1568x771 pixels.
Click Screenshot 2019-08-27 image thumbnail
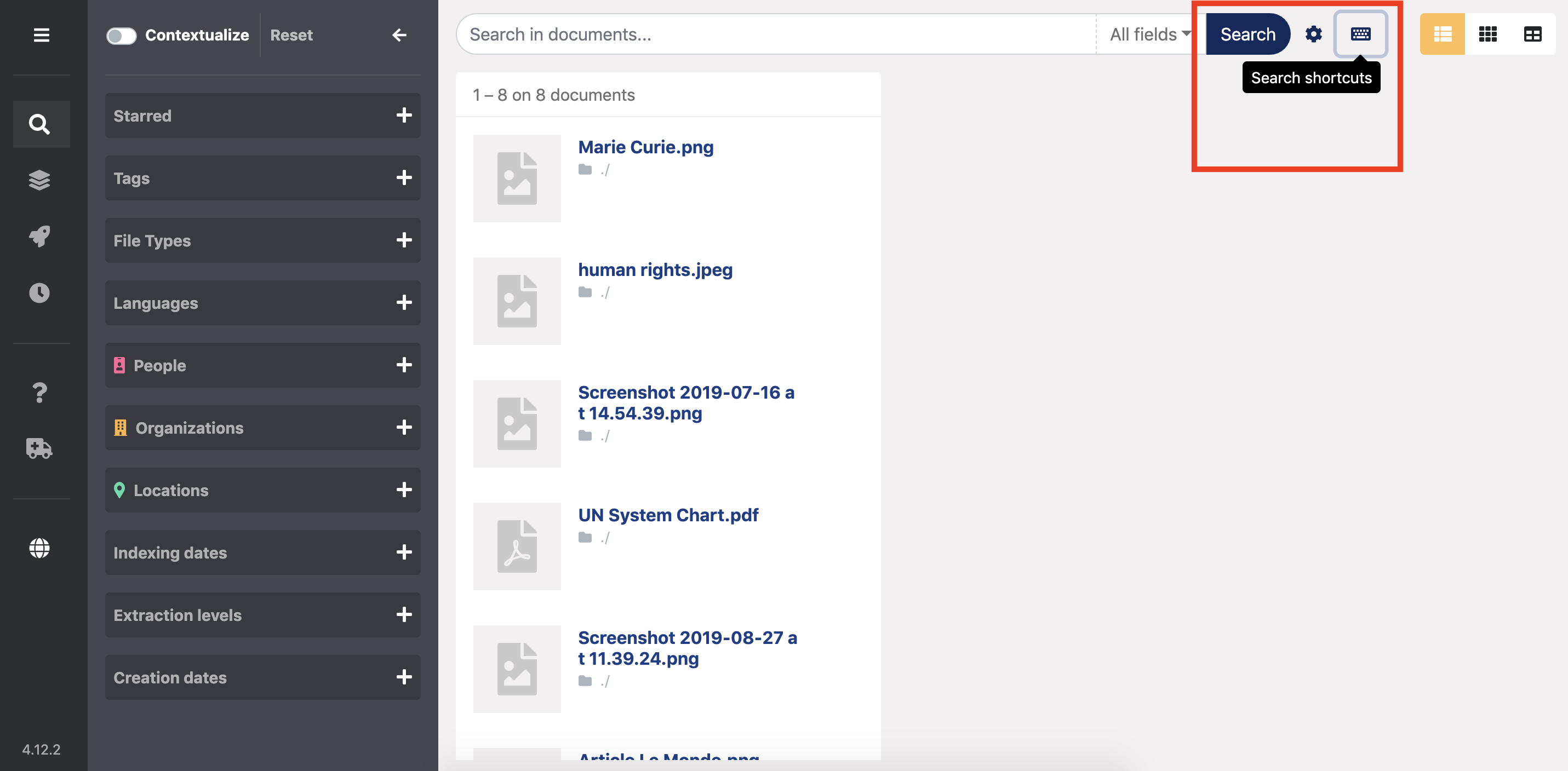517,669
